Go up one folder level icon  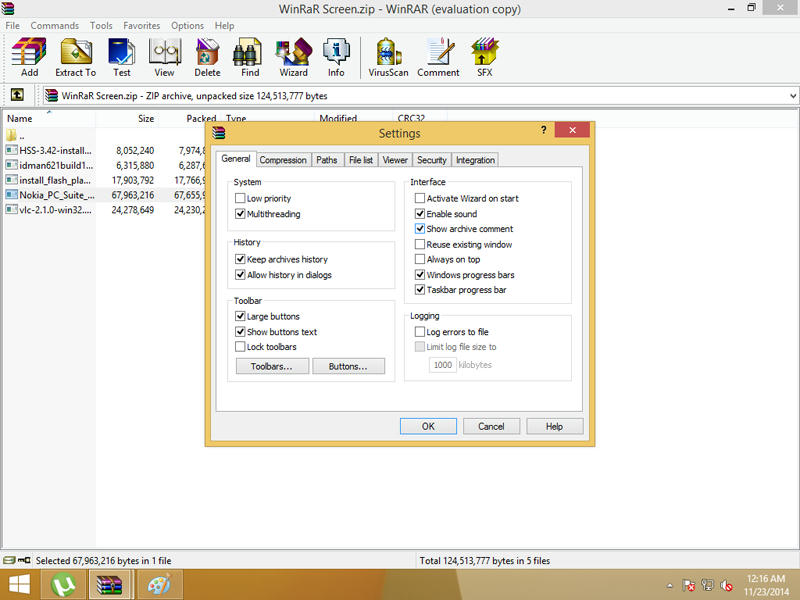[x=17, y=95]
